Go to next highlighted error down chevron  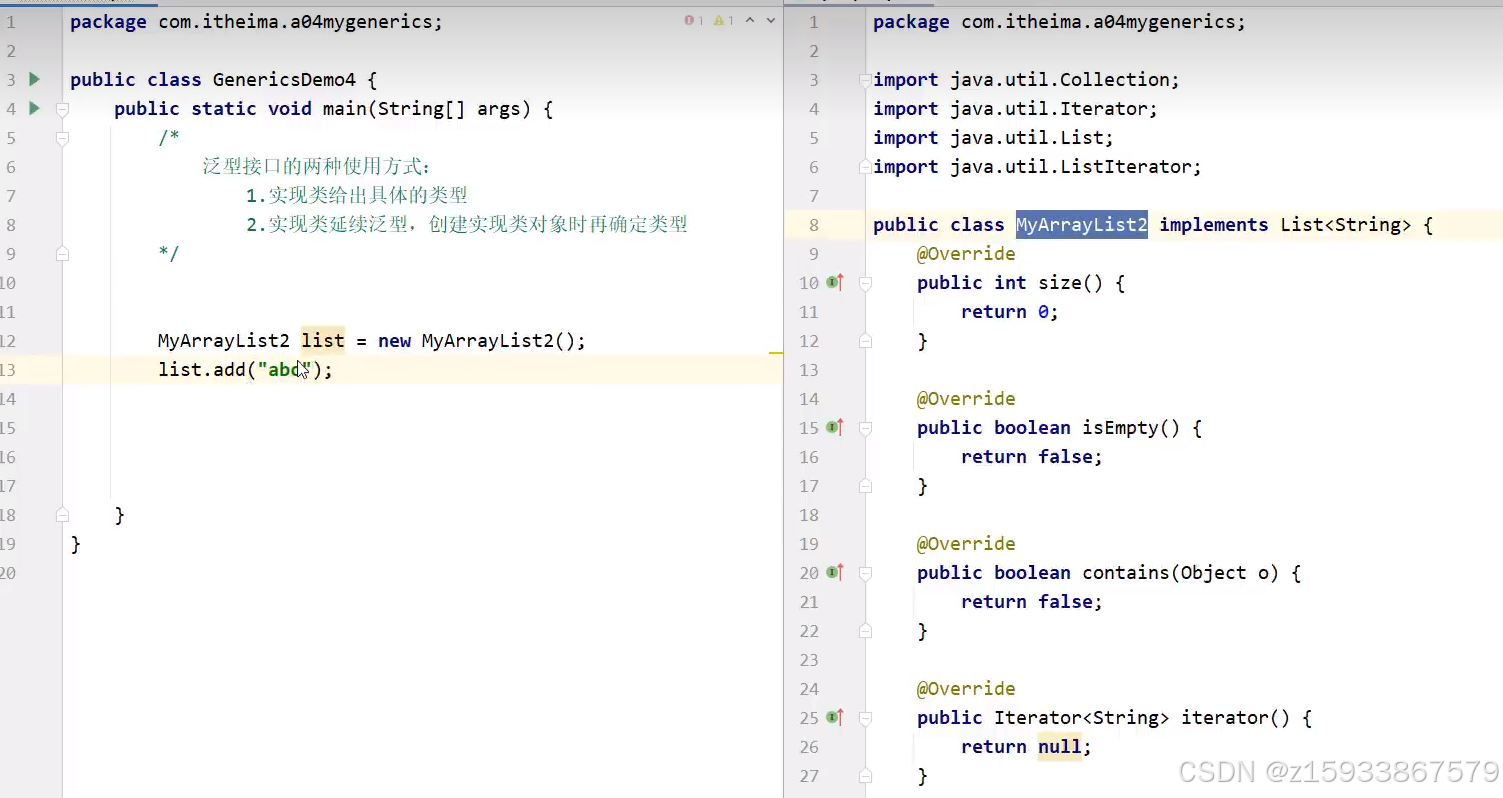click(x=771, y=21)
